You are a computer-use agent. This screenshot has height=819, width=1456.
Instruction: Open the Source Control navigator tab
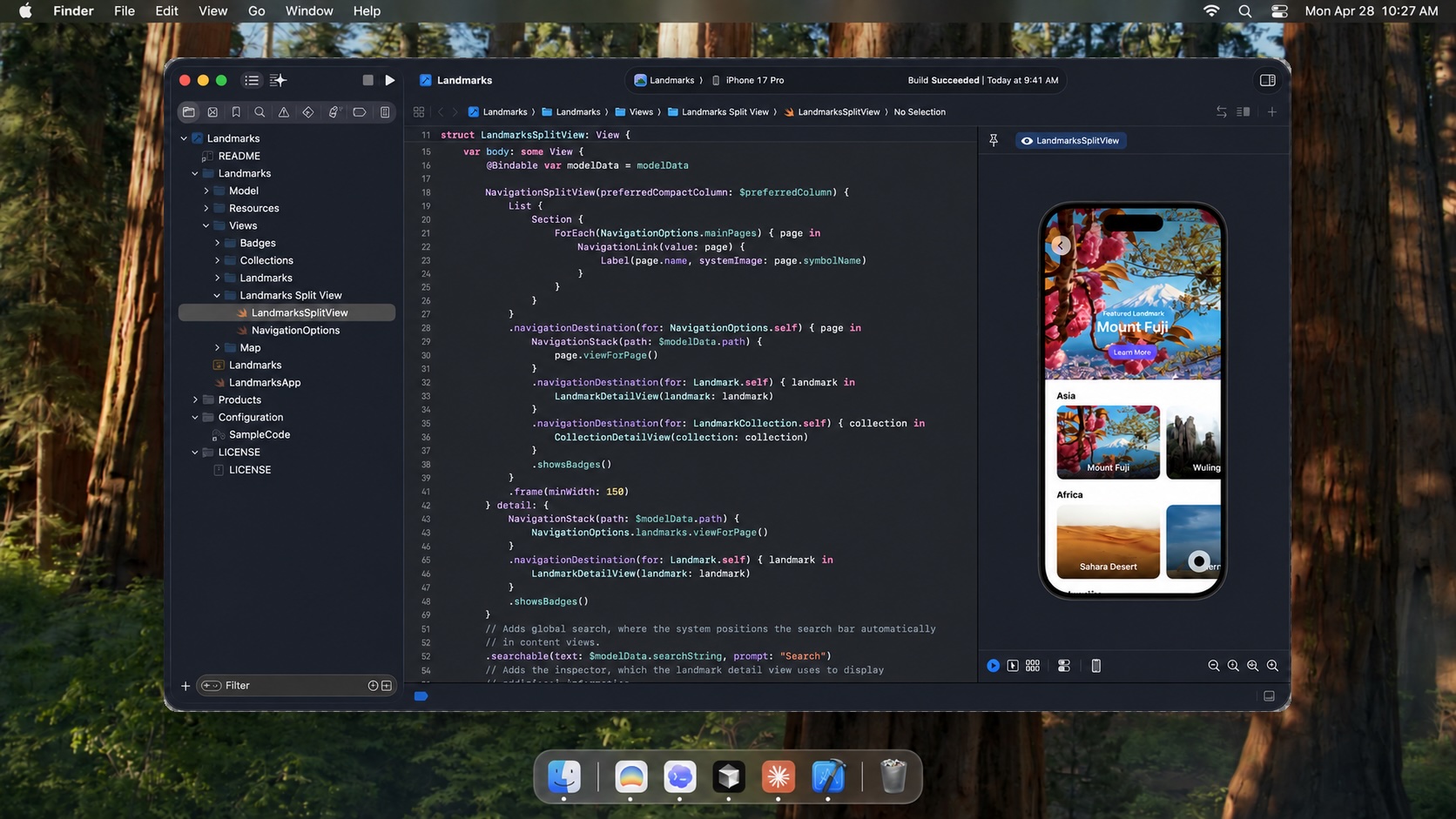tap(212, 112)
